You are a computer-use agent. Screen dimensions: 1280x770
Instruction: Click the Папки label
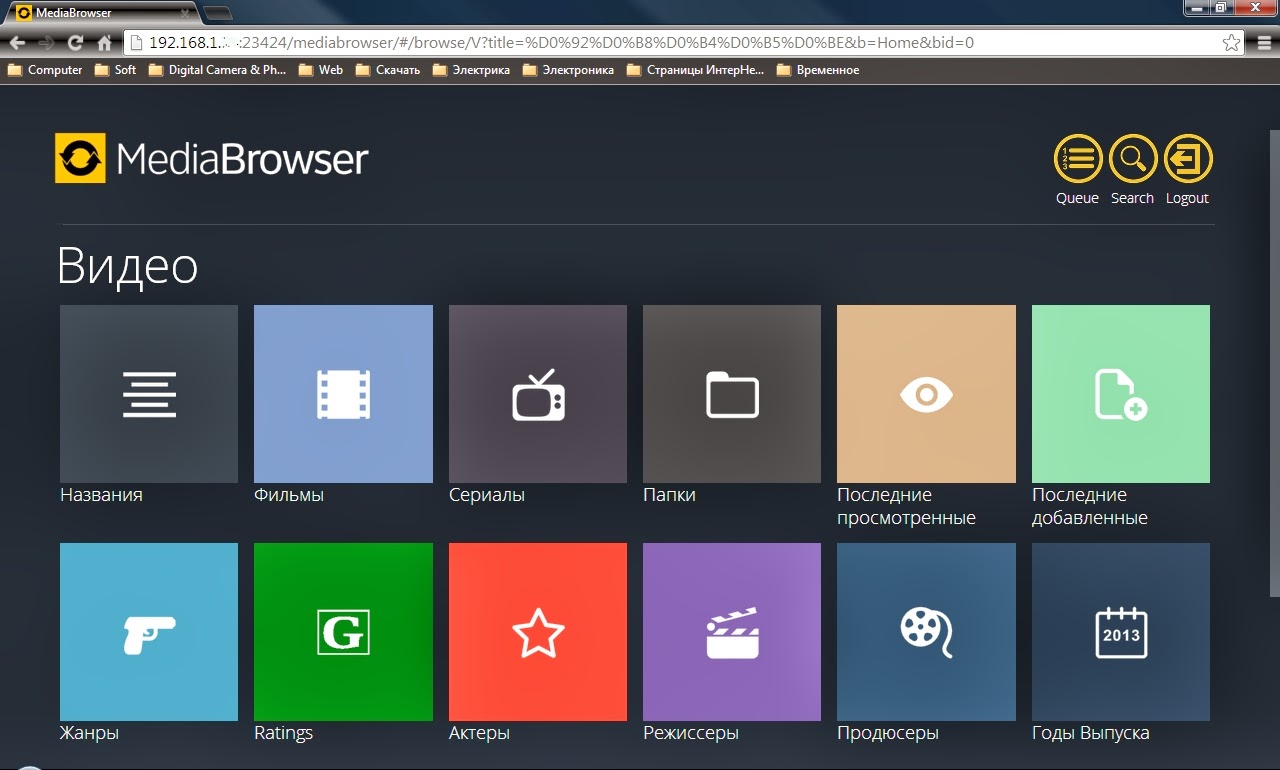click(669, 495)
